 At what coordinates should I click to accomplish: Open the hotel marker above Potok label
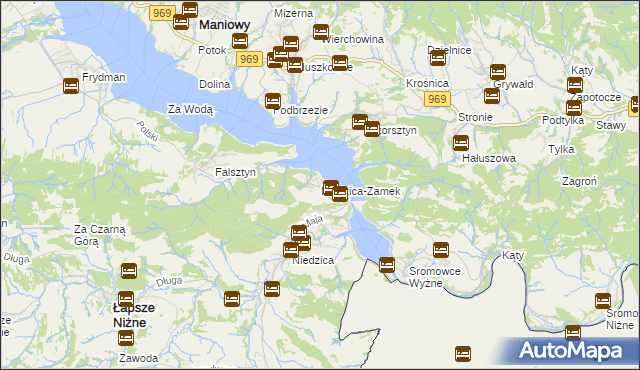pos(240,41)
